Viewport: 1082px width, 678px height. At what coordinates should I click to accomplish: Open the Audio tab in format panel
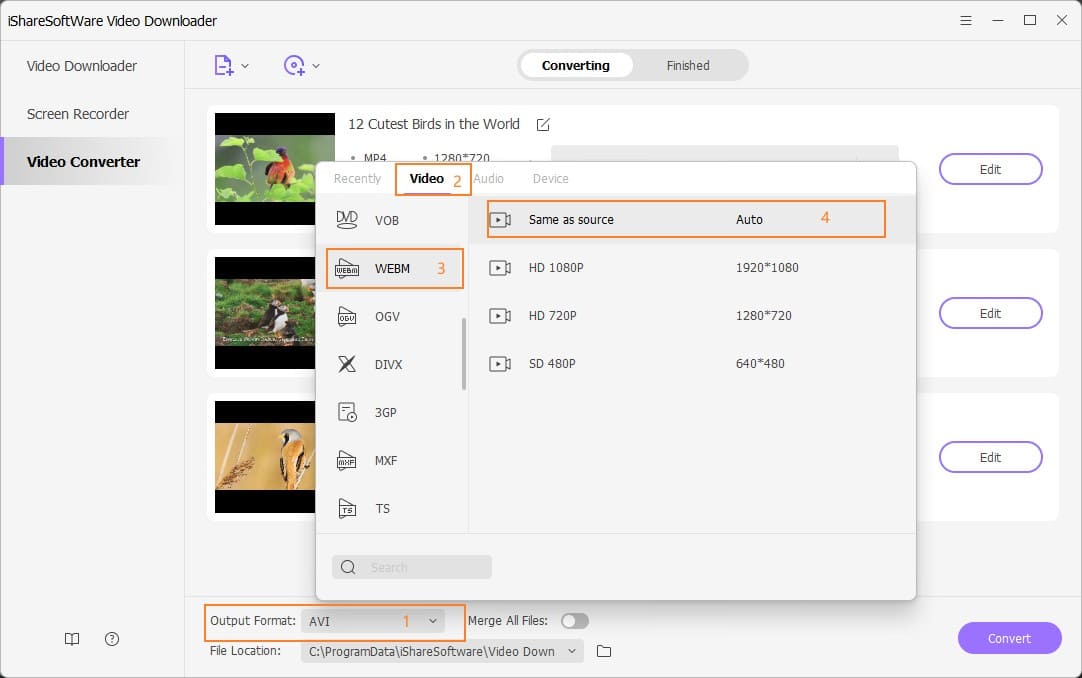coord(489,178)
